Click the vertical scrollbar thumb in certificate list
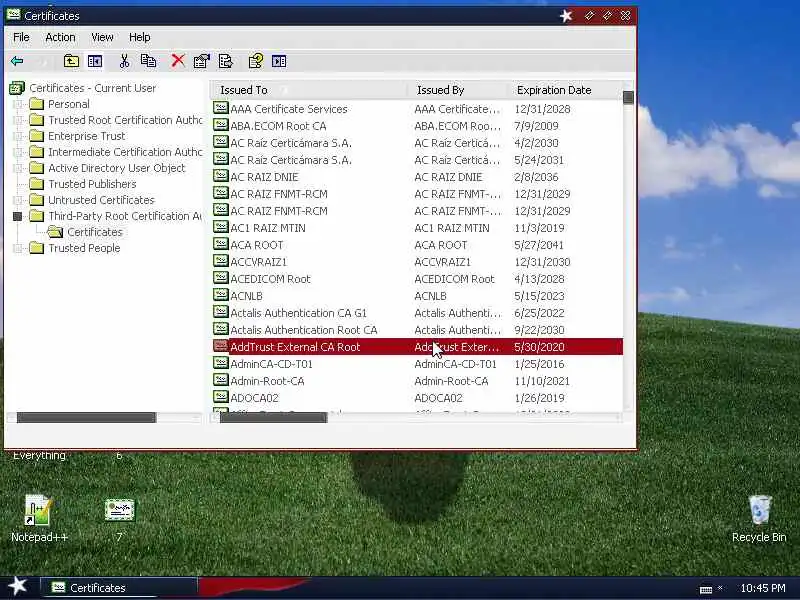Image resolution: width=800 pixels, height=600 pixels. coord(629,97)
